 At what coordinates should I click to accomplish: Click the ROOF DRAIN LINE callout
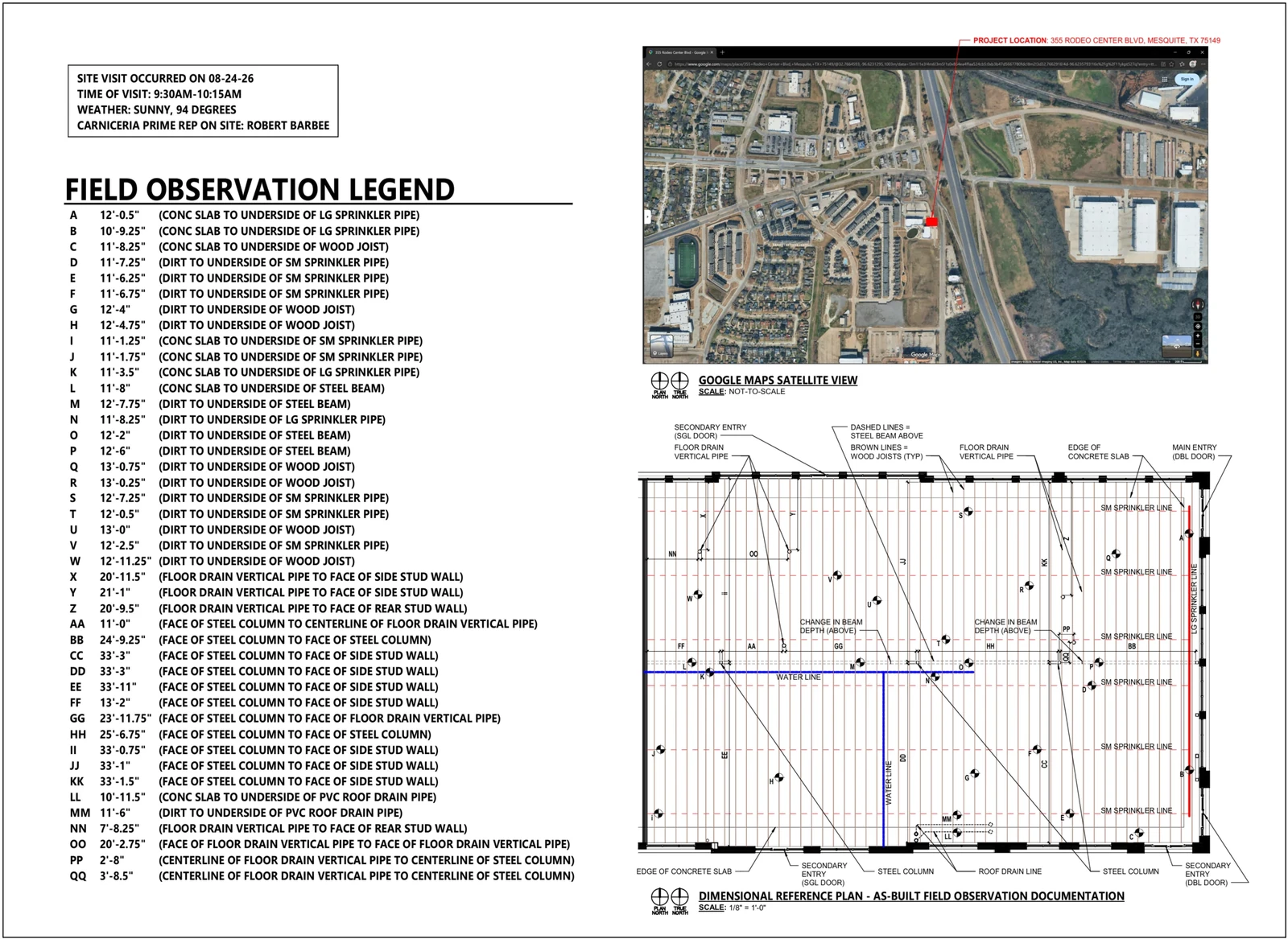[1009, 871]
